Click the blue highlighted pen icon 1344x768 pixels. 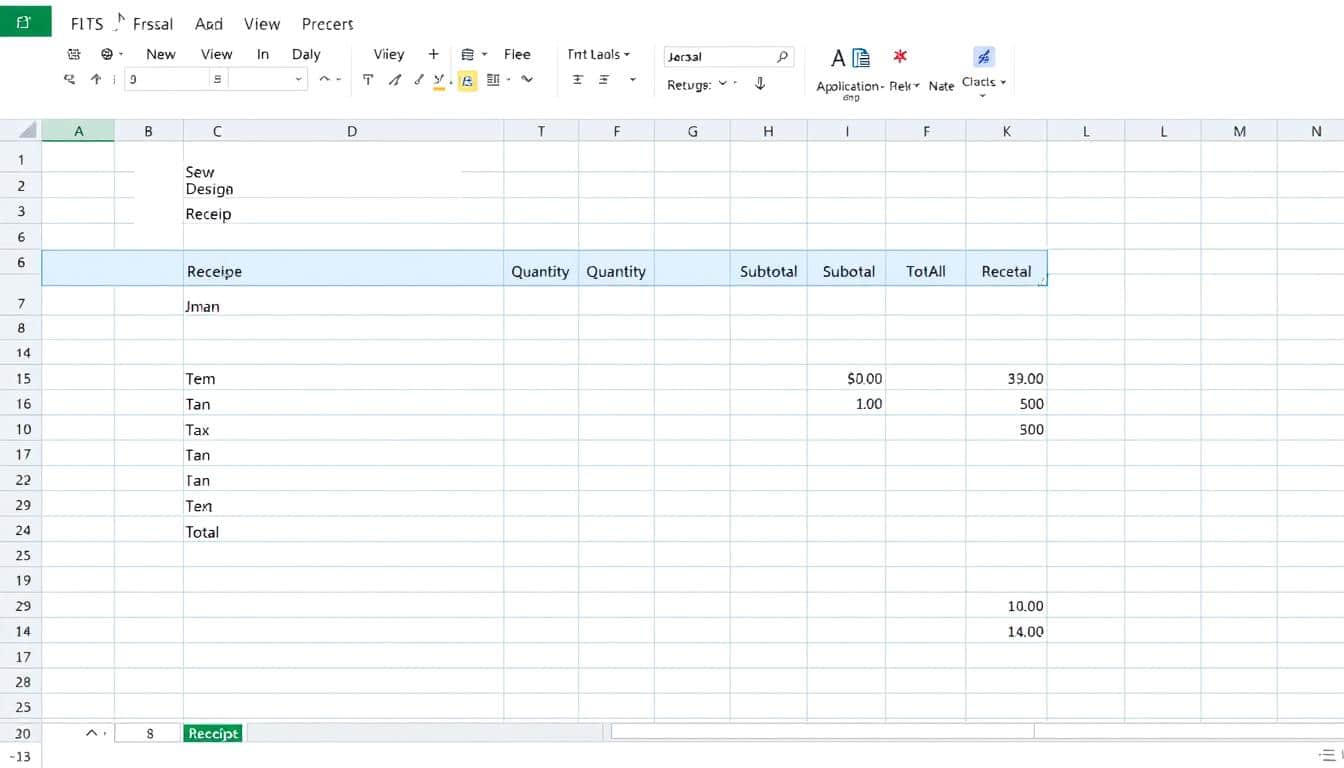(x=984, y=57)
